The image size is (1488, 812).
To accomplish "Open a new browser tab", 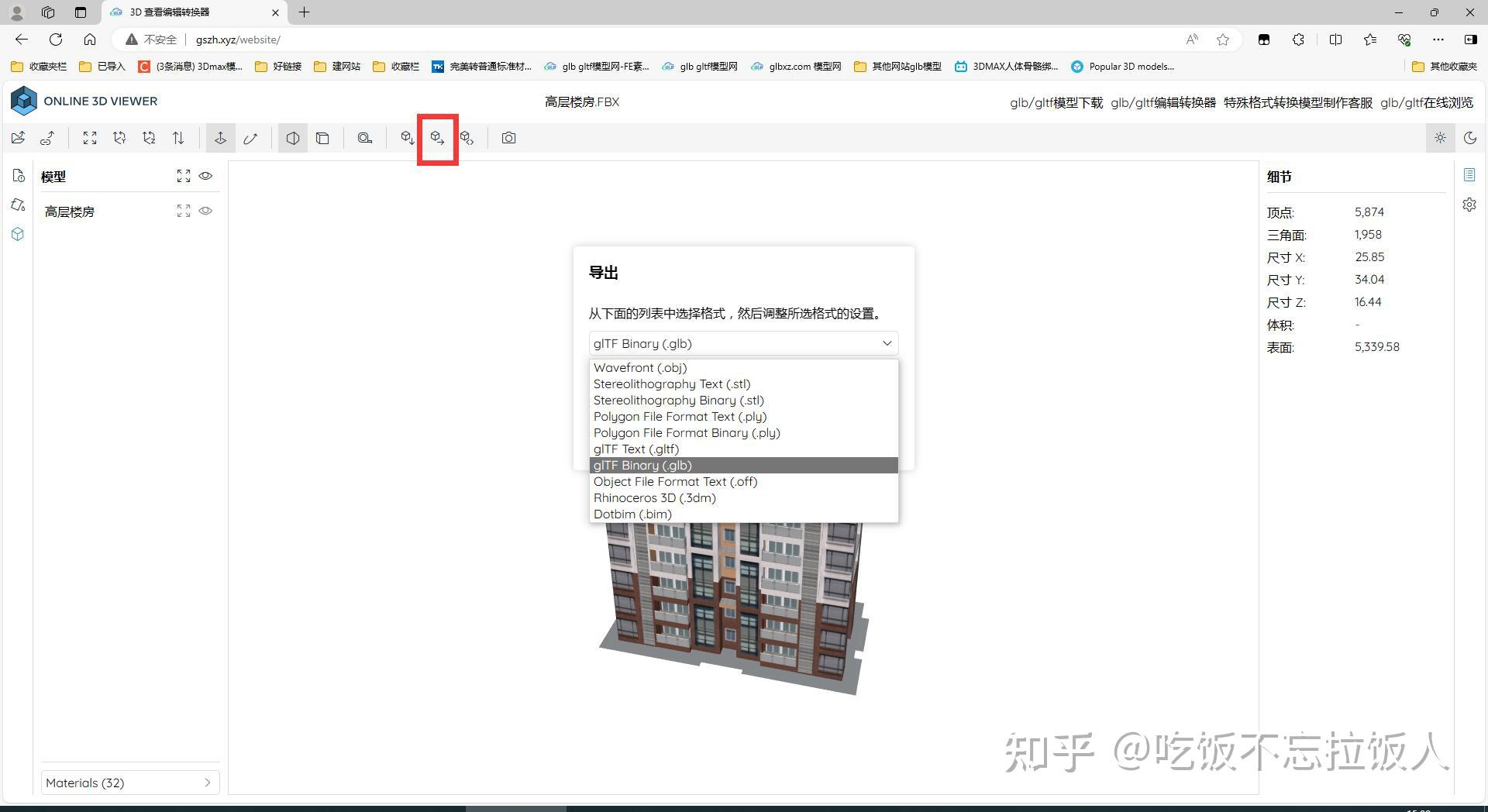I will 305,12.
